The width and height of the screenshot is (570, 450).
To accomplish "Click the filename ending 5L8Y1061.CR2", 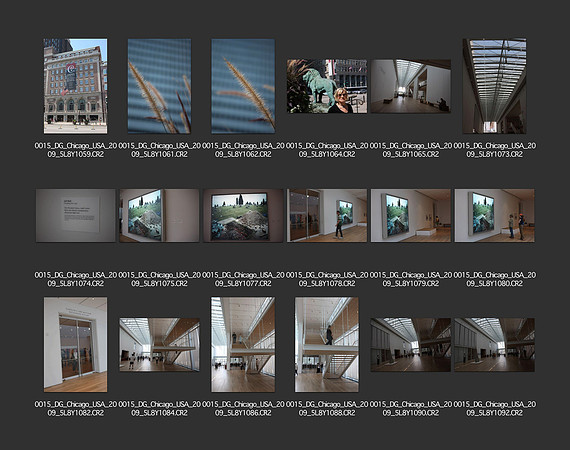I will click(x=159, y=150).
